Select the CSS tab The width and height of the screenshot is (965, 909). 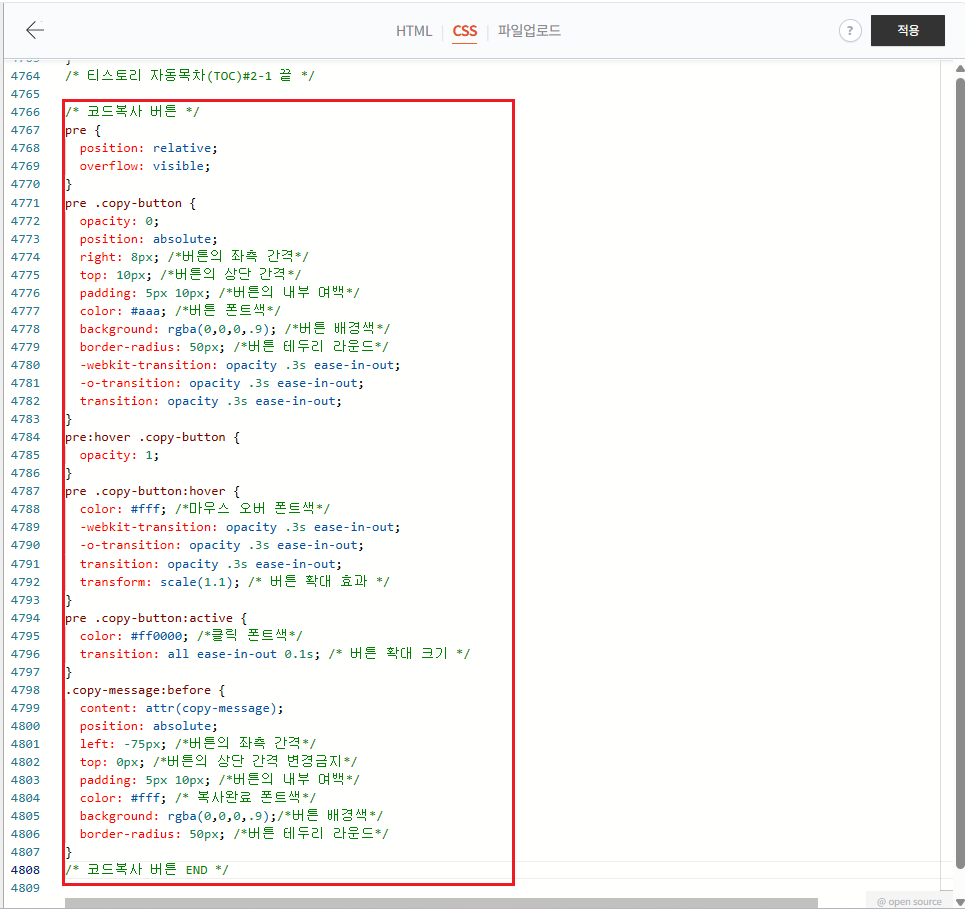465,31
